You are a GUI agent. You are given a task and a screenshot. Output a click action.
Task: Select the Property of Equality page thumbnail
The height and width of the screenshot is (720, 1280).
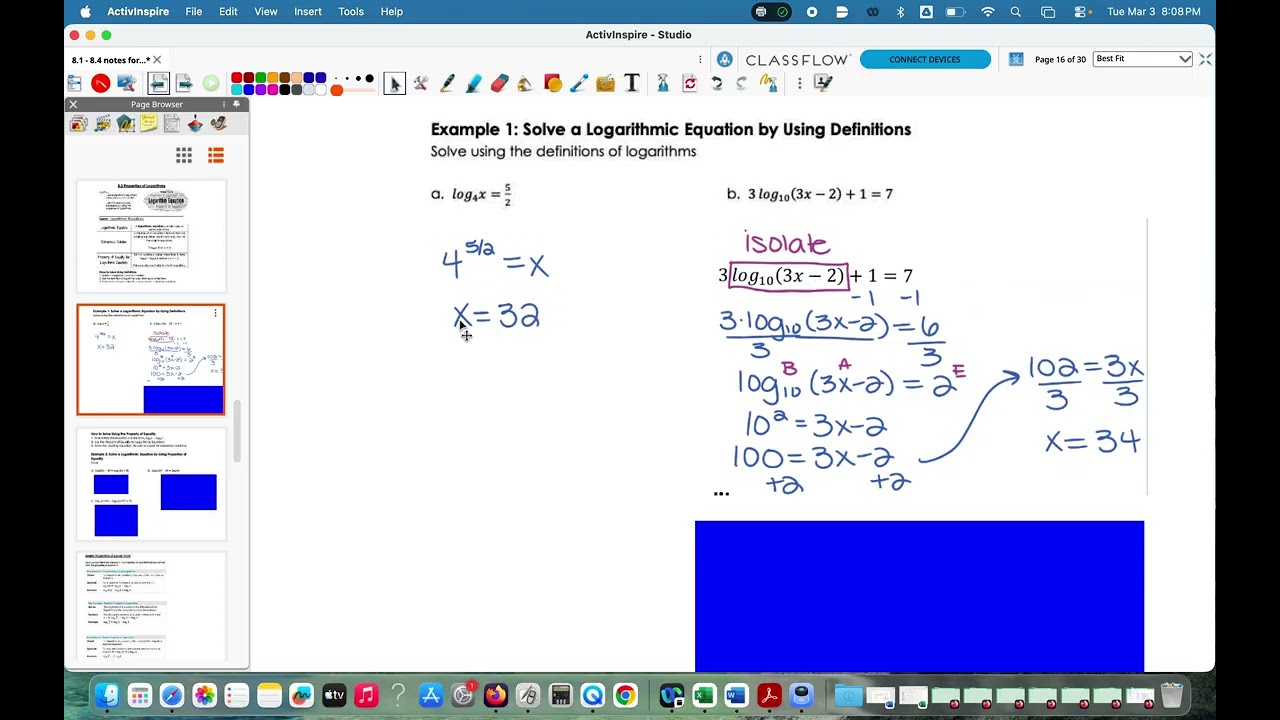tap(151, 485)
